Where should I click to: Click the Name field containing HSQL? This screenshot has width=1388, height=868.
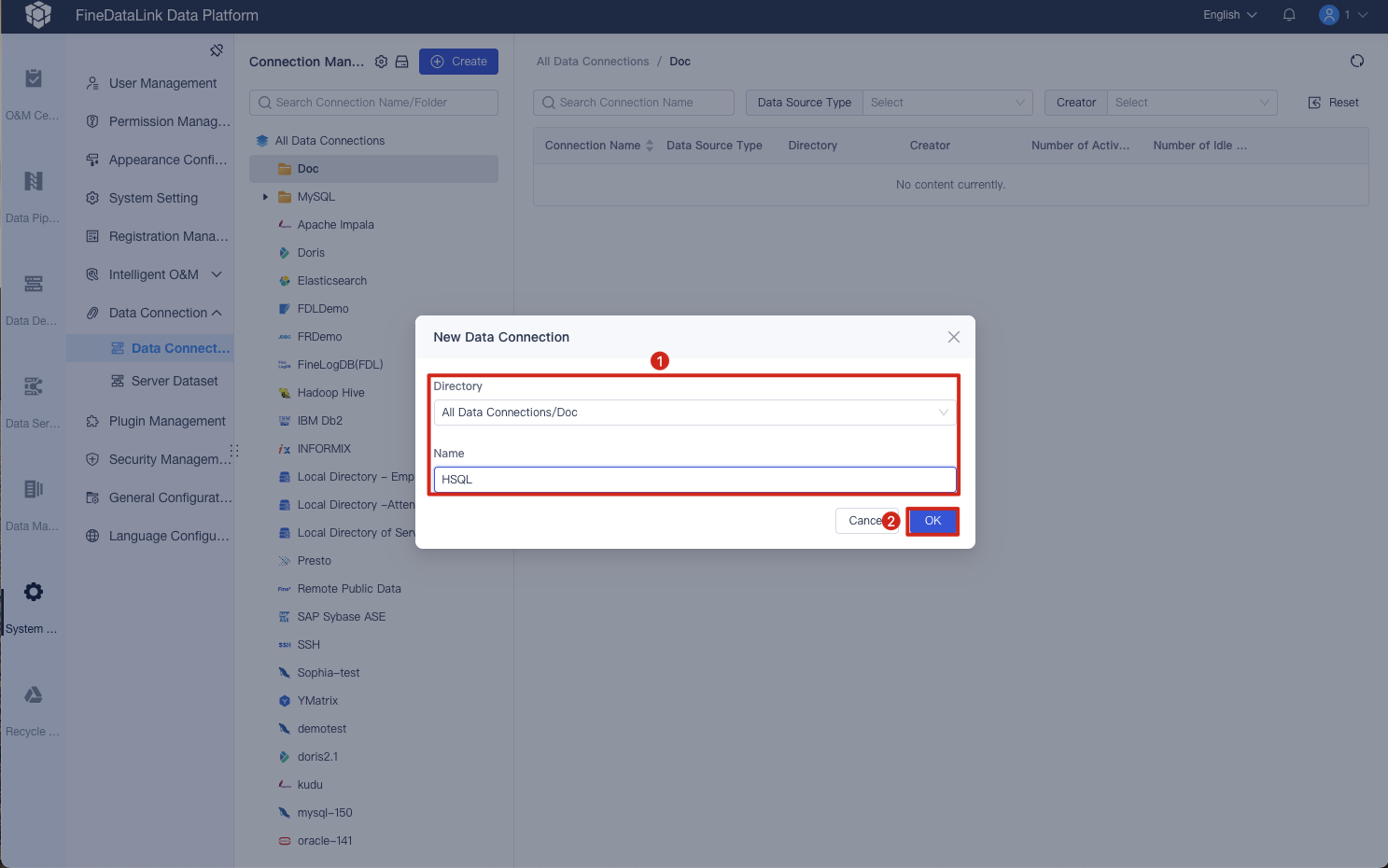coord(694,479)
